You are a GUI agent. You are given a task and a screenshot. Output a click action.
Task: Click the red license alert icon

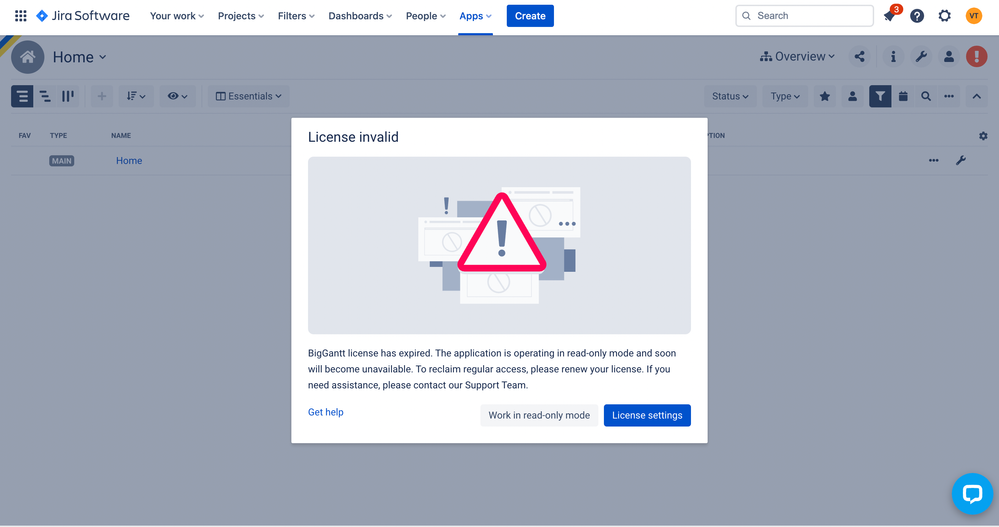coord(977,57)
